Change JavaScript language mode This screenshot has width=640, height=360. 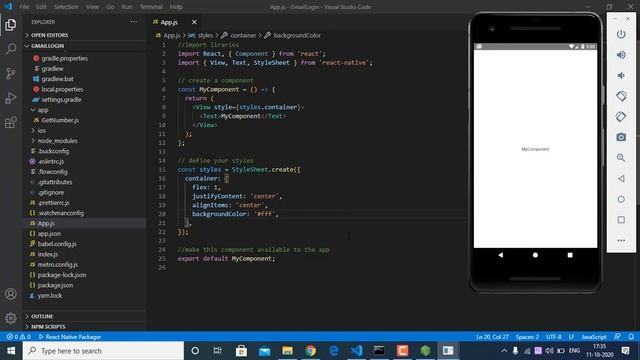(x=594, y=337)
